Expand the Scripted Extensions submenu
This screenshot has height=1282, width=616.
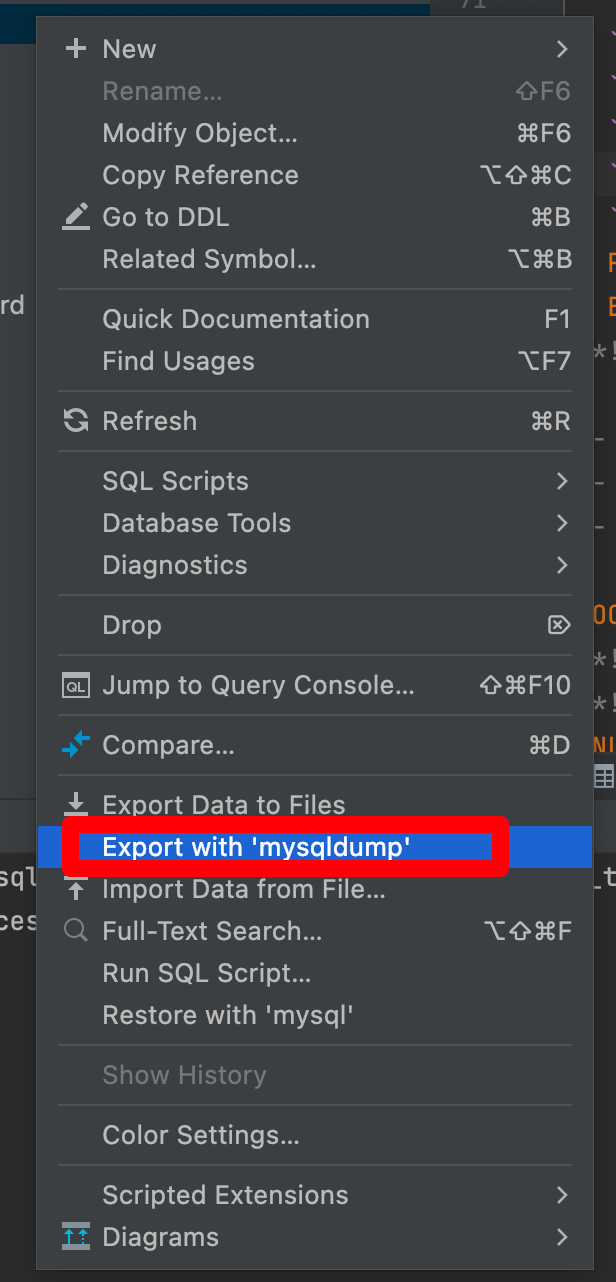[x=225, y=1195]
